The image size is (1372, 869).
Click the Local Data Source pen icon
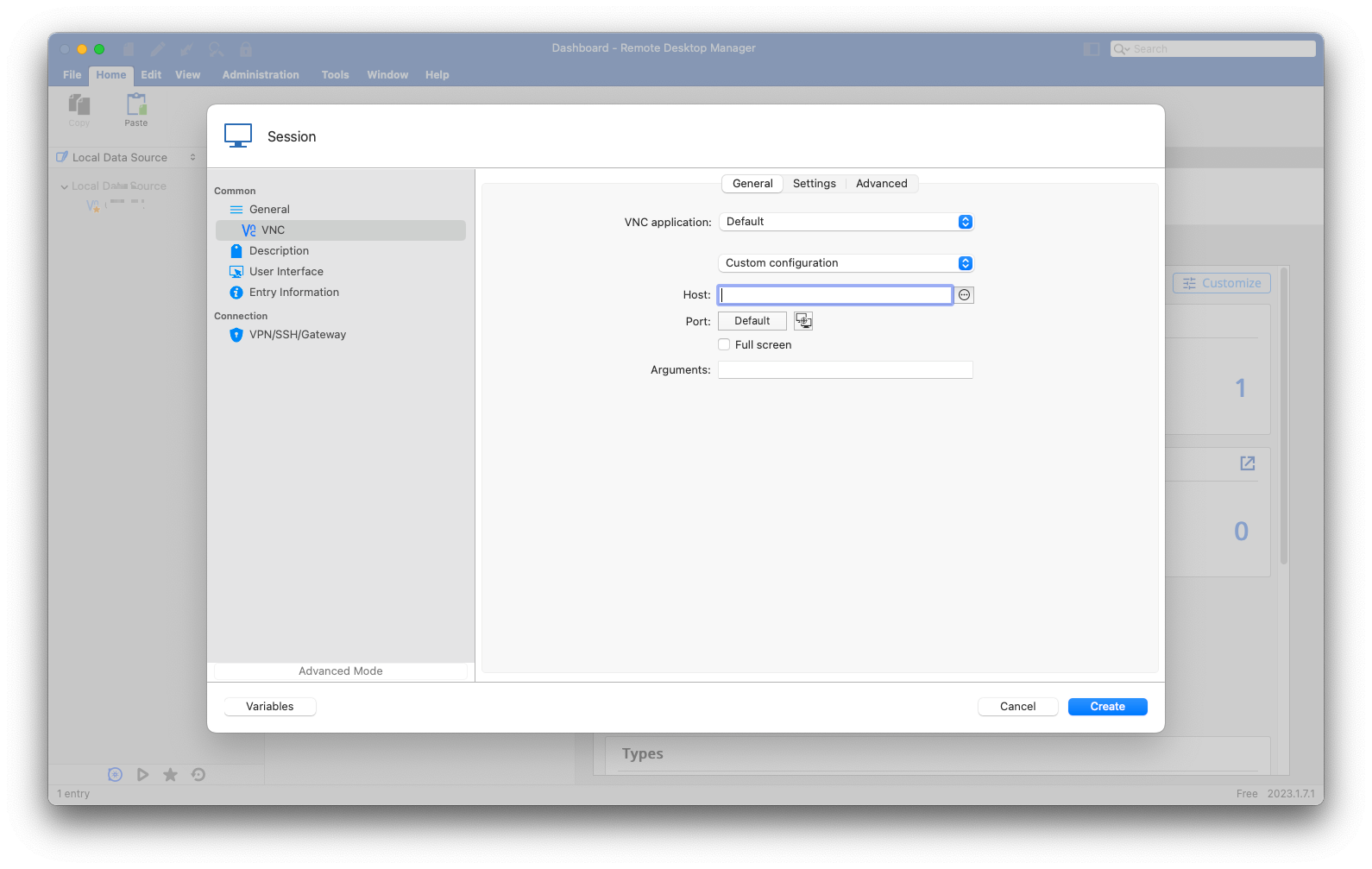62,157
